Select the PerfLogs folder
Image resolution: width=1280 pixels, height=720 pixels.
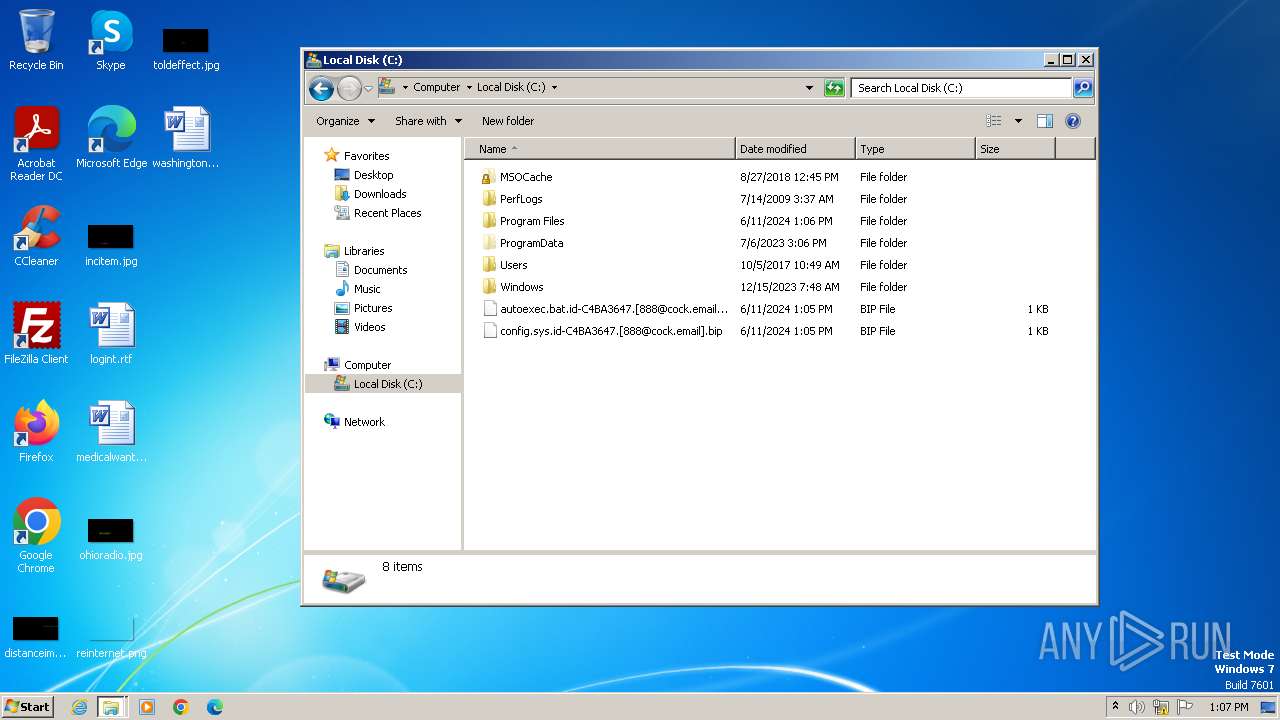pos(521,199)
